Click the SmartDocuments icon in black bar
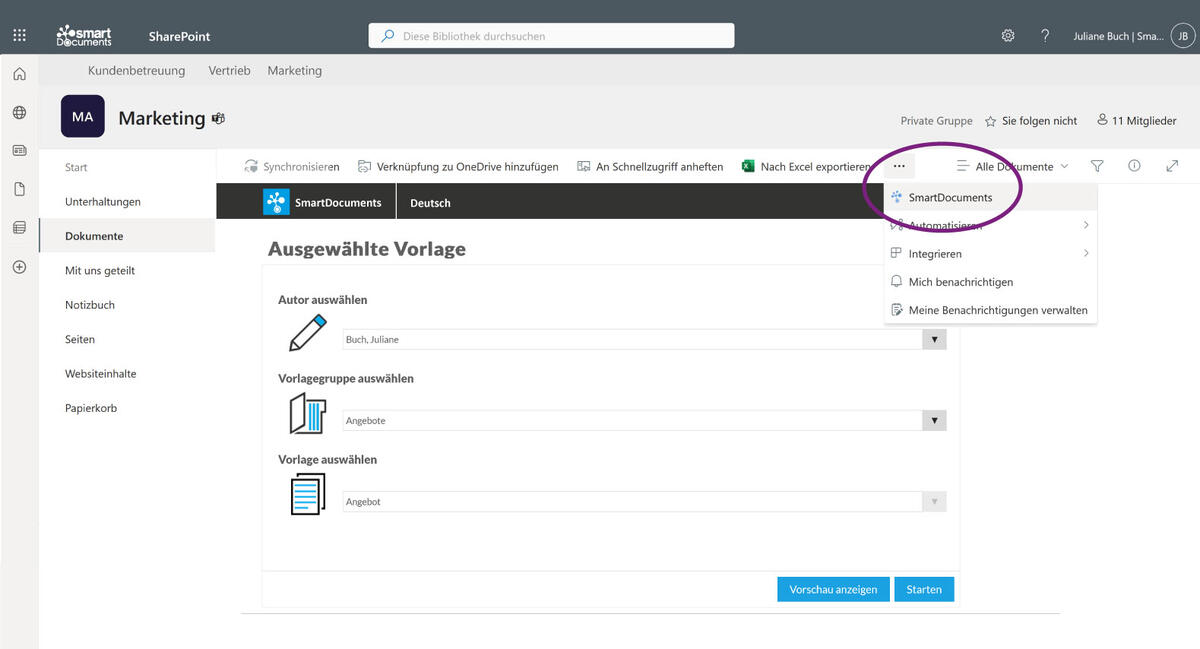Screen dimensions: 1200x649 click(276, 202)
